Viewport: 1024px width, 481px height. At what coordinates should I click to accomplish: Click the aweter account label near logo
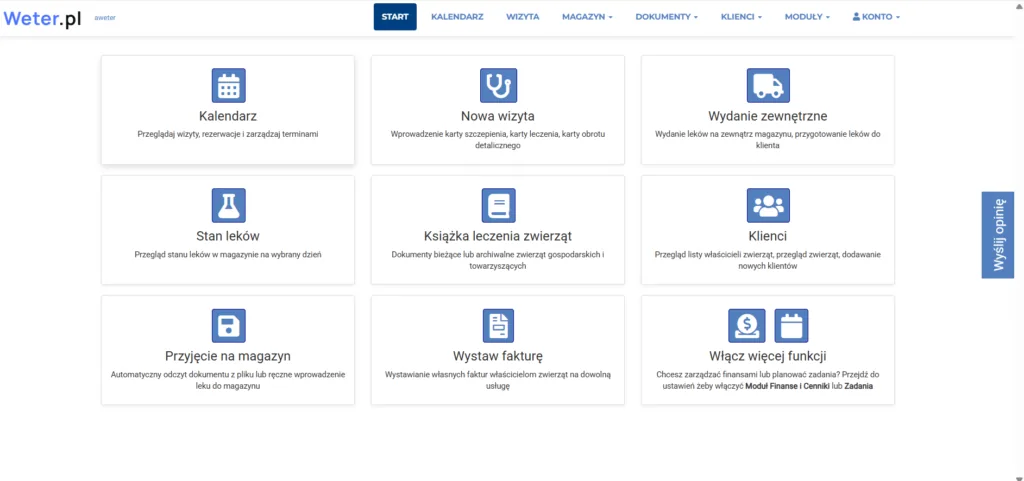105,18
